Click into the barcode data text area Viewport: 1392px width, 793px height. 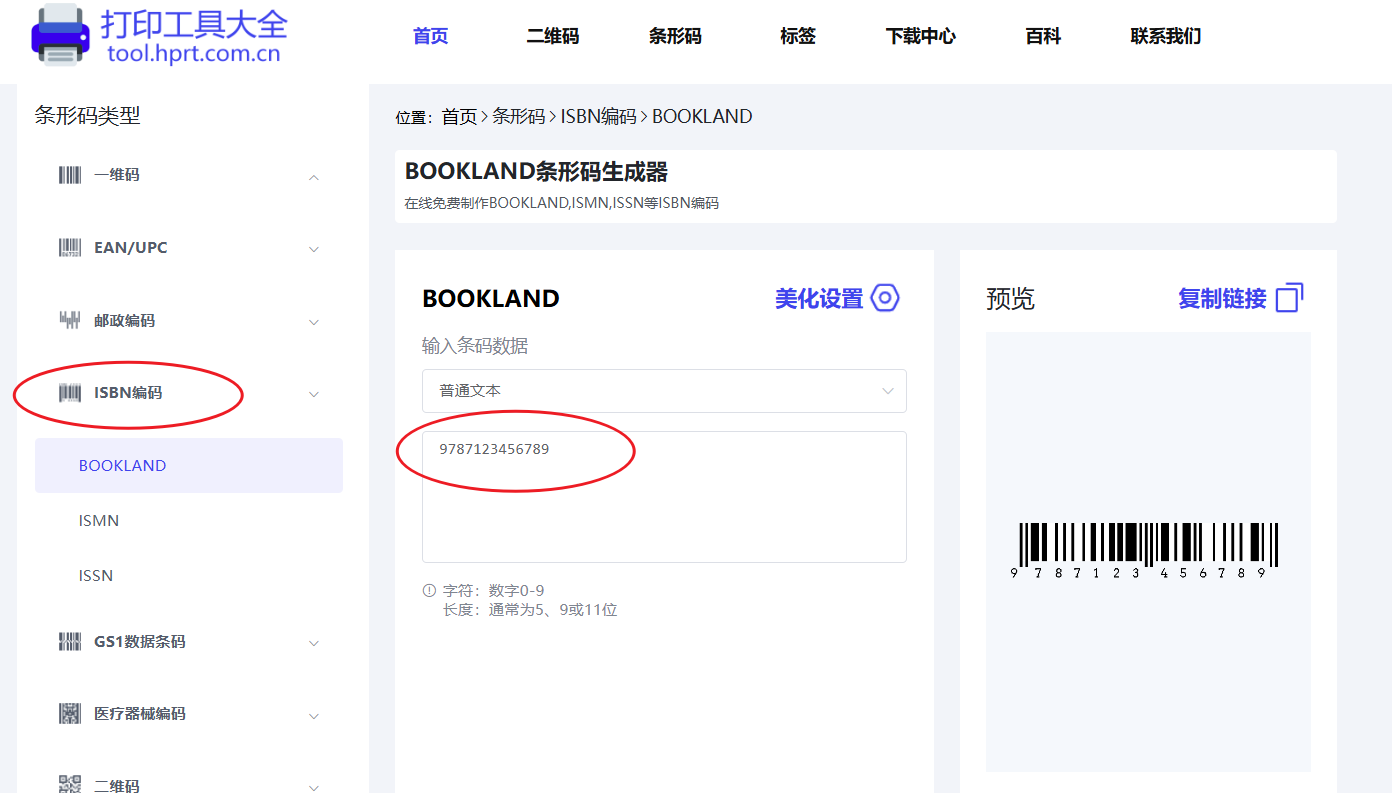(664, 497)
